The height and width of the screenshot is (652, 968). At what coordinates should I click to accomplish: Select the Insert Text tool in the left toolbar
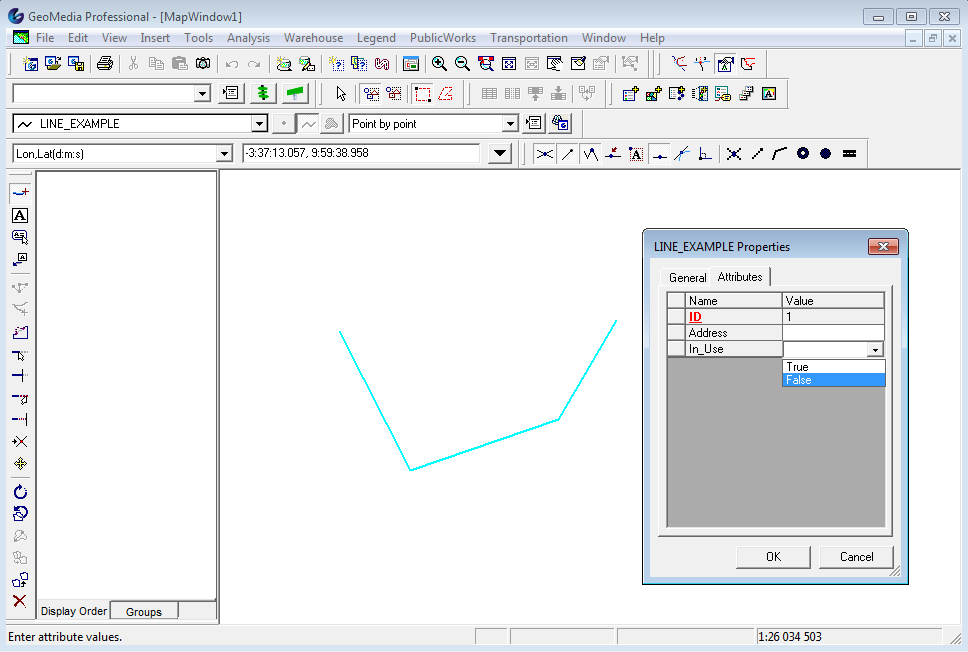(18, 215)
